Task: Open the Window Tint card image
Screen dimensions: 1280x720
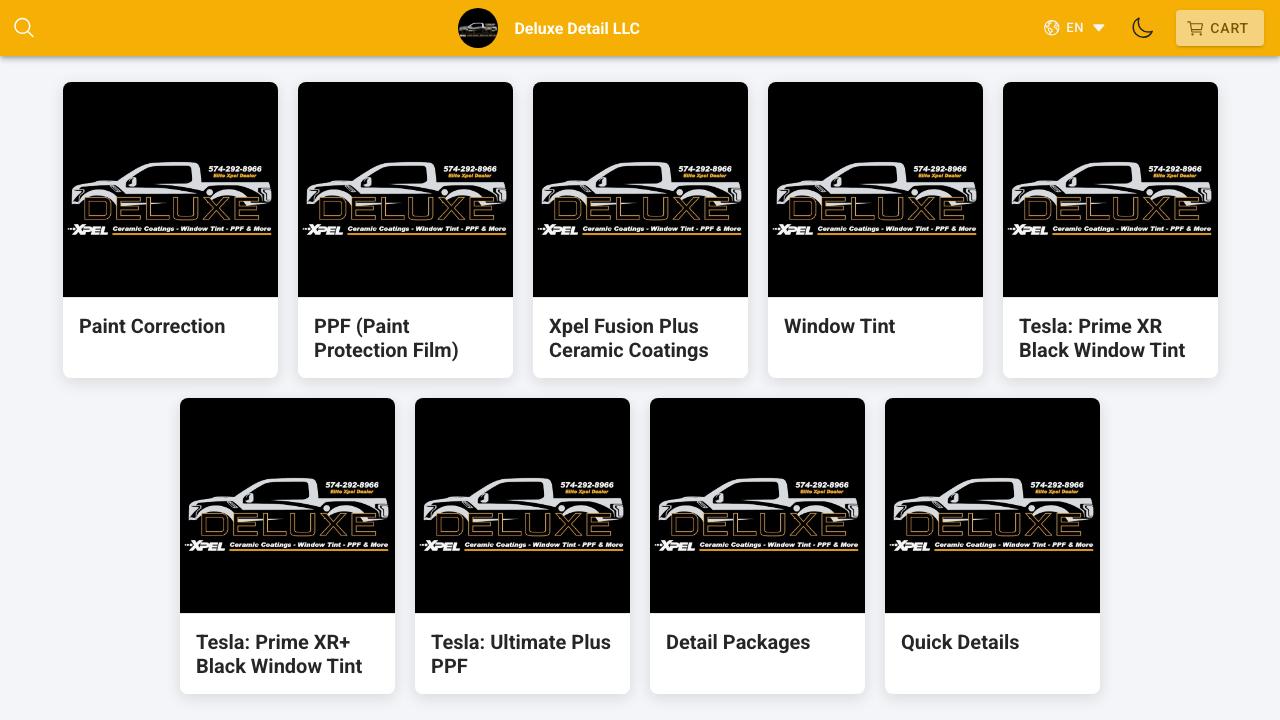Action: 875,190
